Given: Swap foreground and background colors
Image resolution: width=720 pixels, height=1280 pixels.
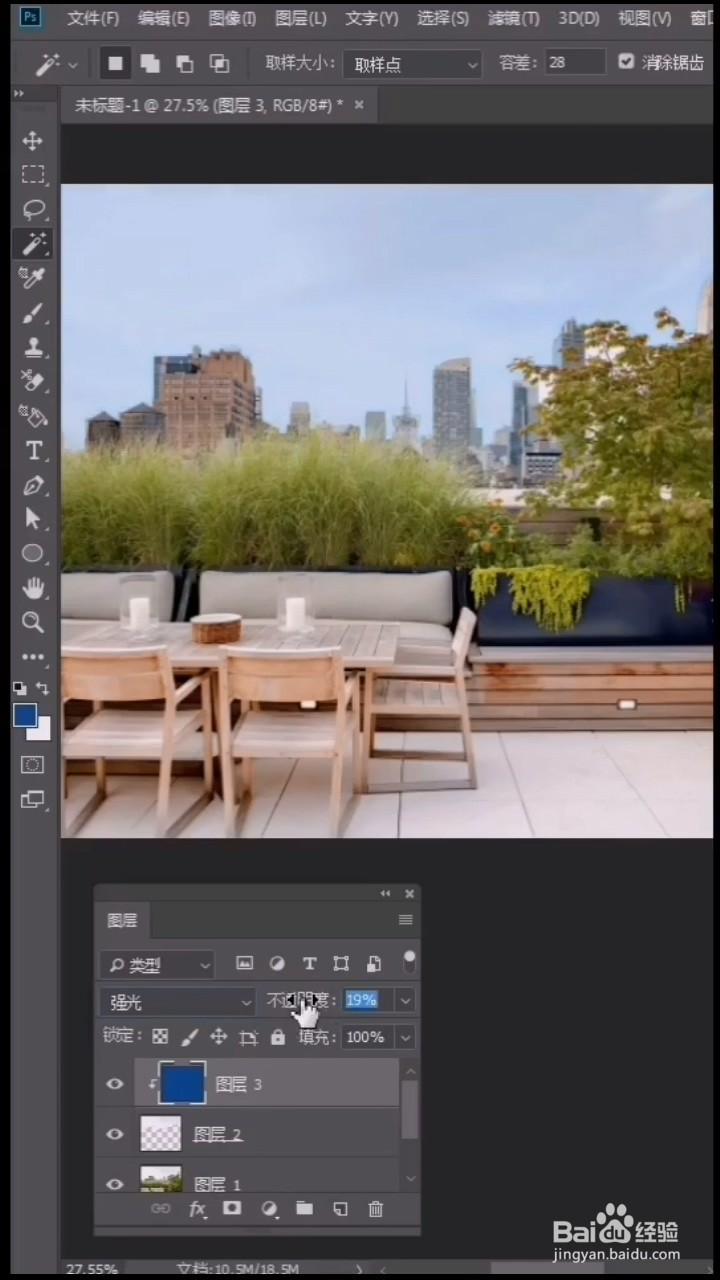Looking at the screenshot, I should [x=43, y=688].
